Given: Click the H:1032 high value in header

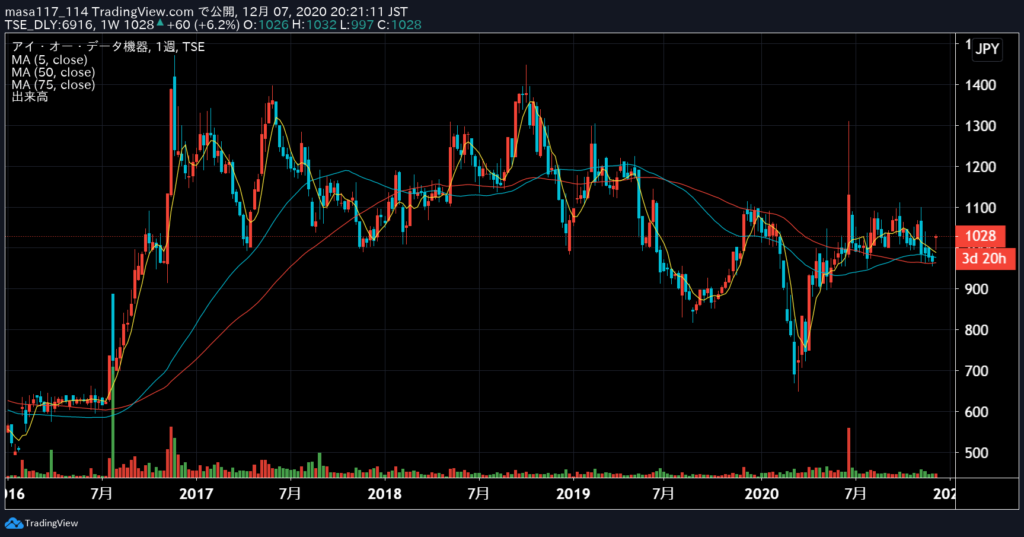Looking at the screenshot, I should 314,25.
